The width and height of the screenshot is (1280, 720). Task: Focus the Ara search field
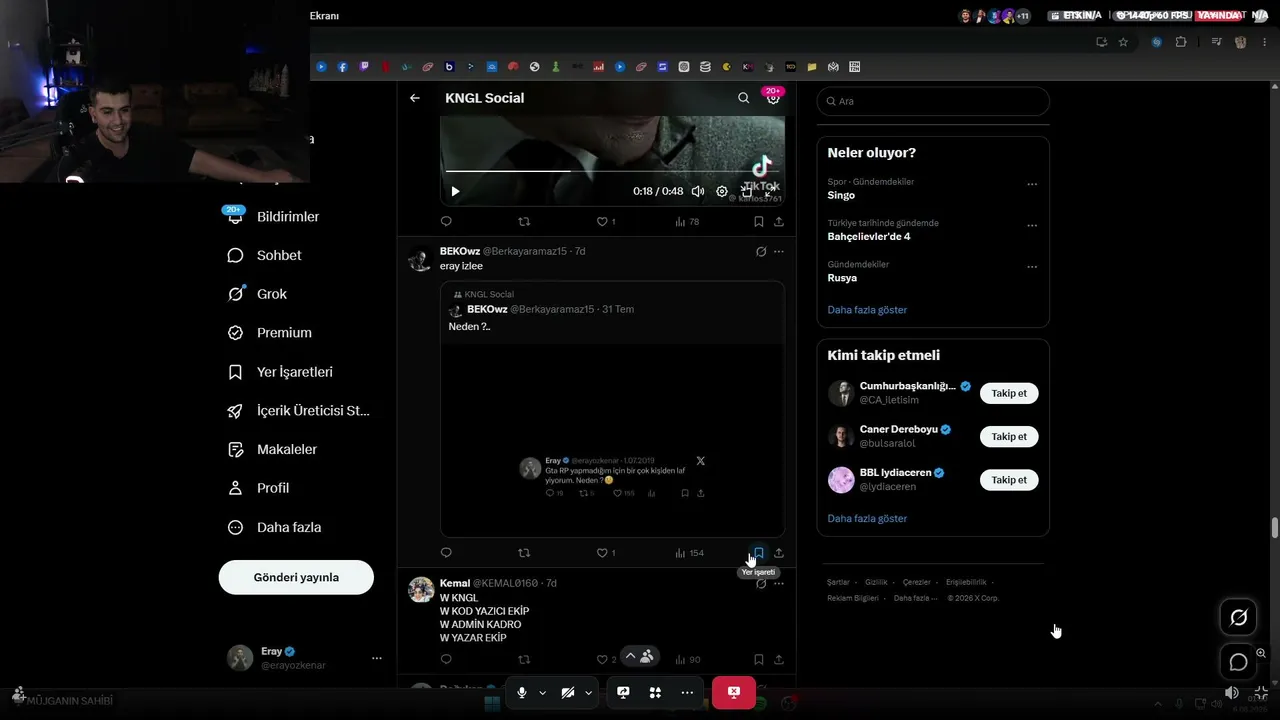coord(933,101)
